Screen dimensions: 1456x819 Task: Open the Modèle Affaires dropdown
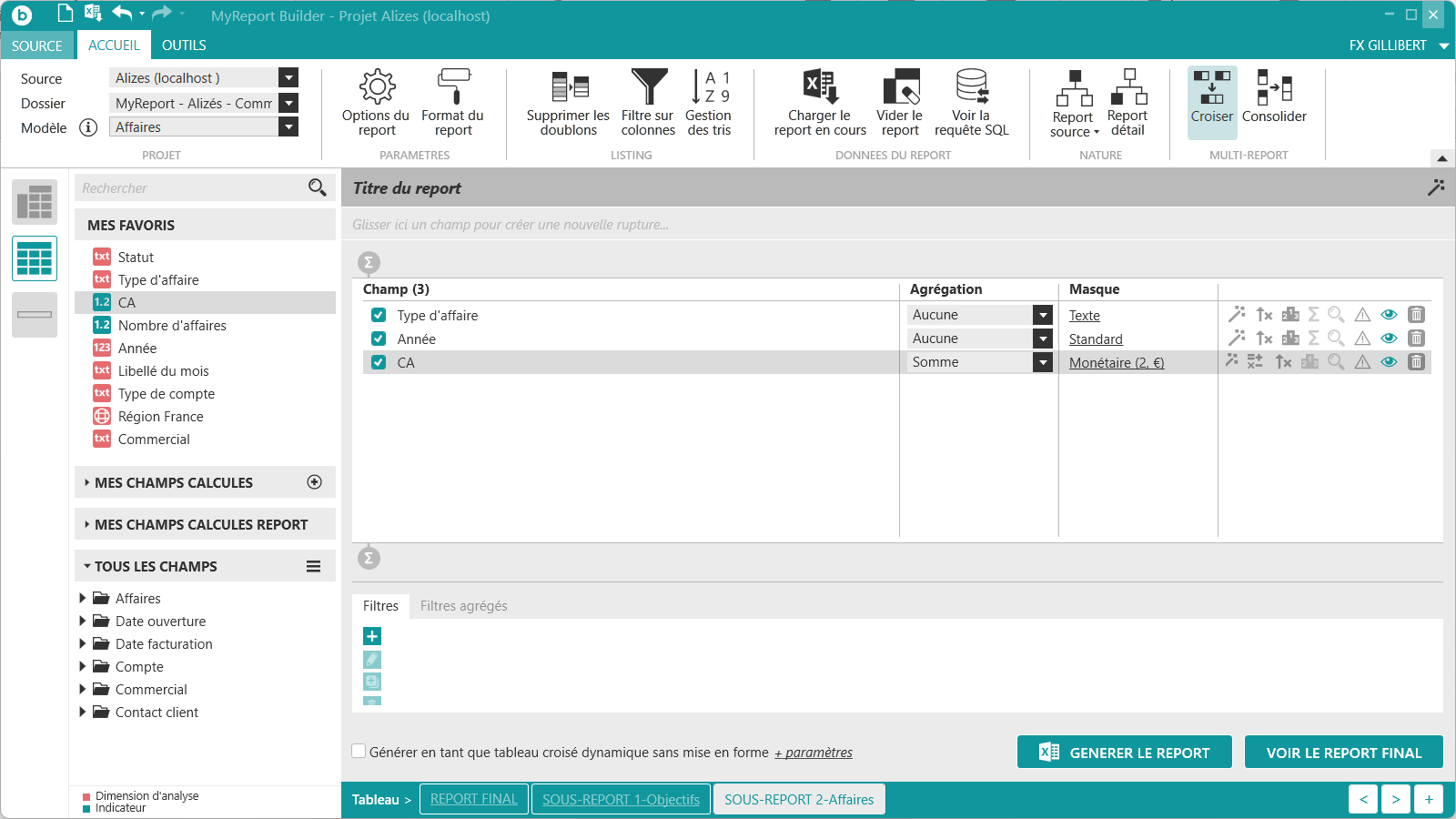click(x=288, y=126)
